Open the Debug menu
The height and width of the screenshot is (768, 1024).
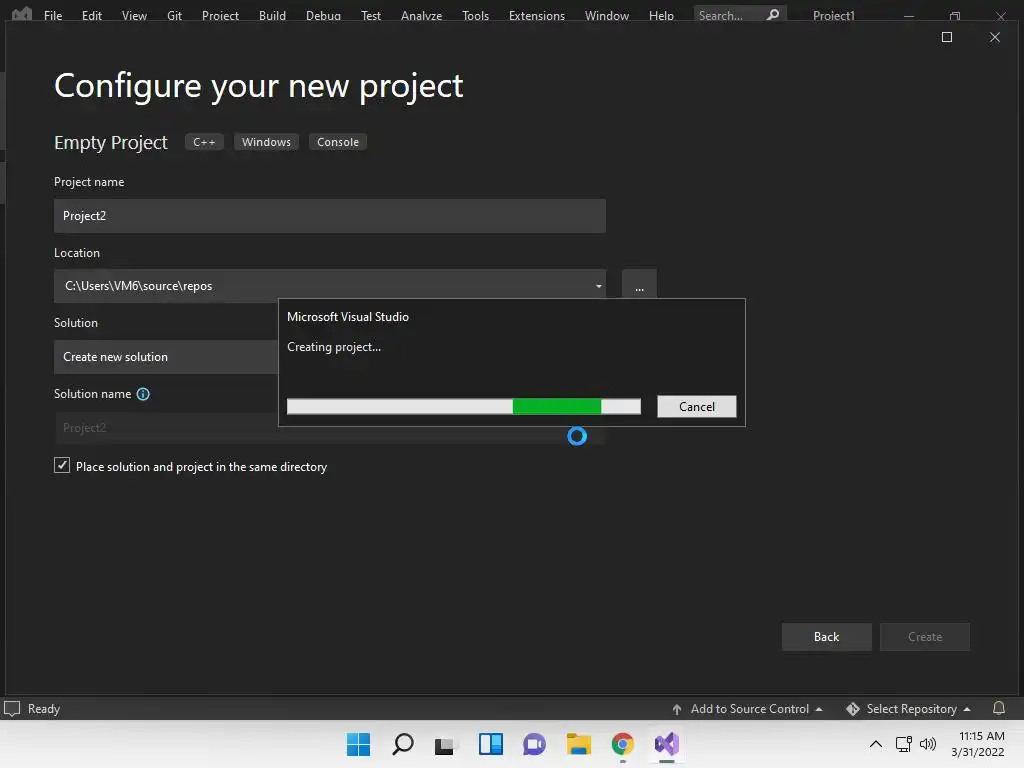tap(323, 15)
